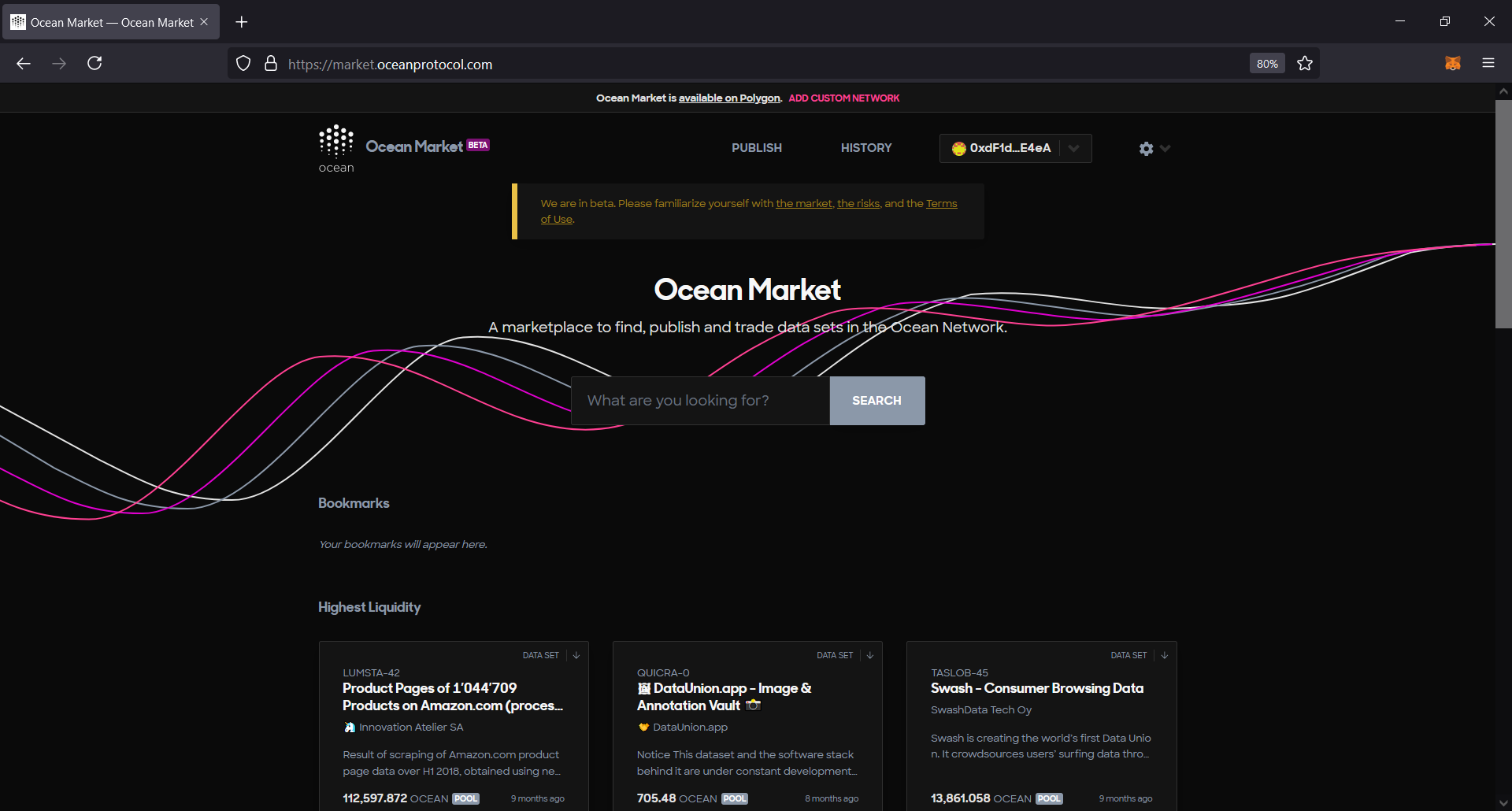Open Firefox hamburger menu
The width and height of the screenshot is (1512, 811).
coord(1488,64)
